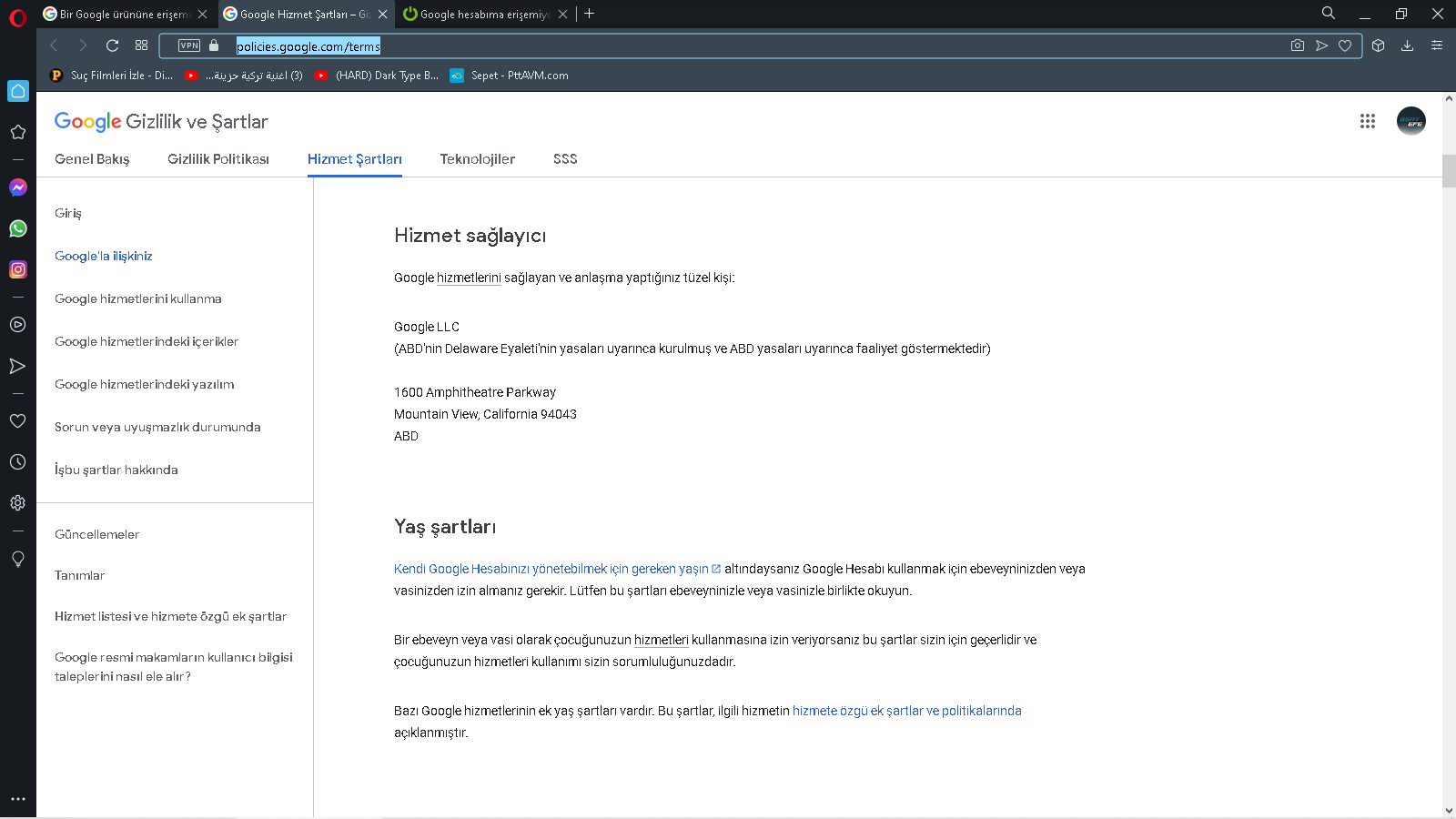
Task: Open the easy setup menu icon
Action: 1437,45
